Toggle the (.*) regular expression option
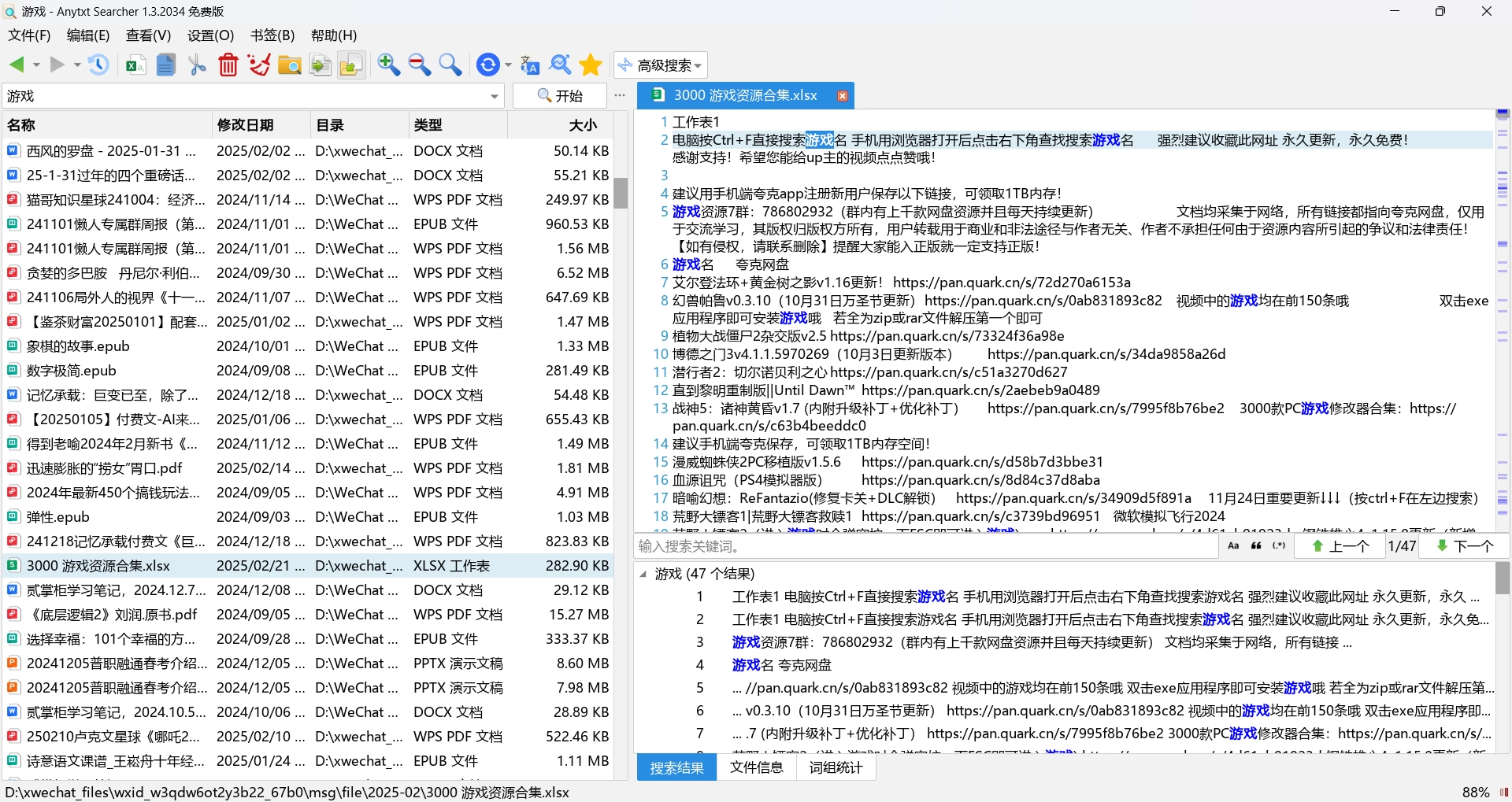The width and height of the screenshot is (1512, 802). click(x=1279, y=545)
